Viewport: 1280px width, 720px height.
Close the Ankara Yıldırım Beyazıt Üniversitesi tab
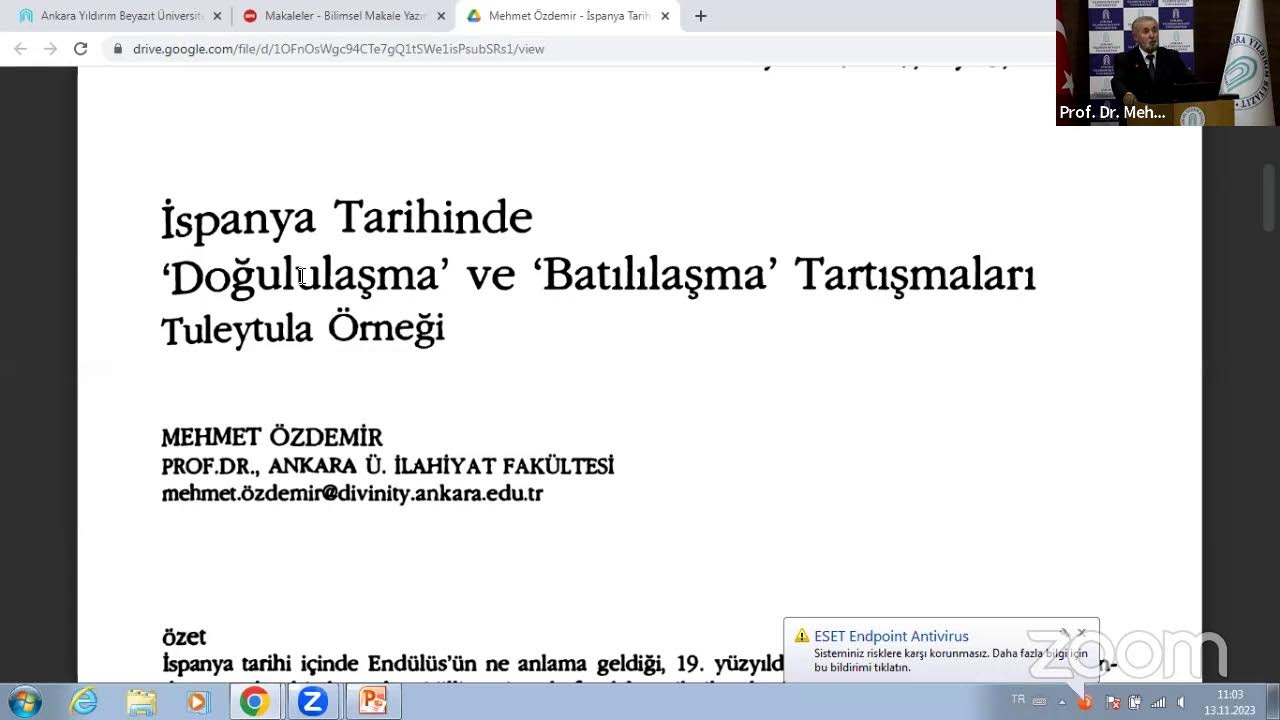[x=217, y=16]
